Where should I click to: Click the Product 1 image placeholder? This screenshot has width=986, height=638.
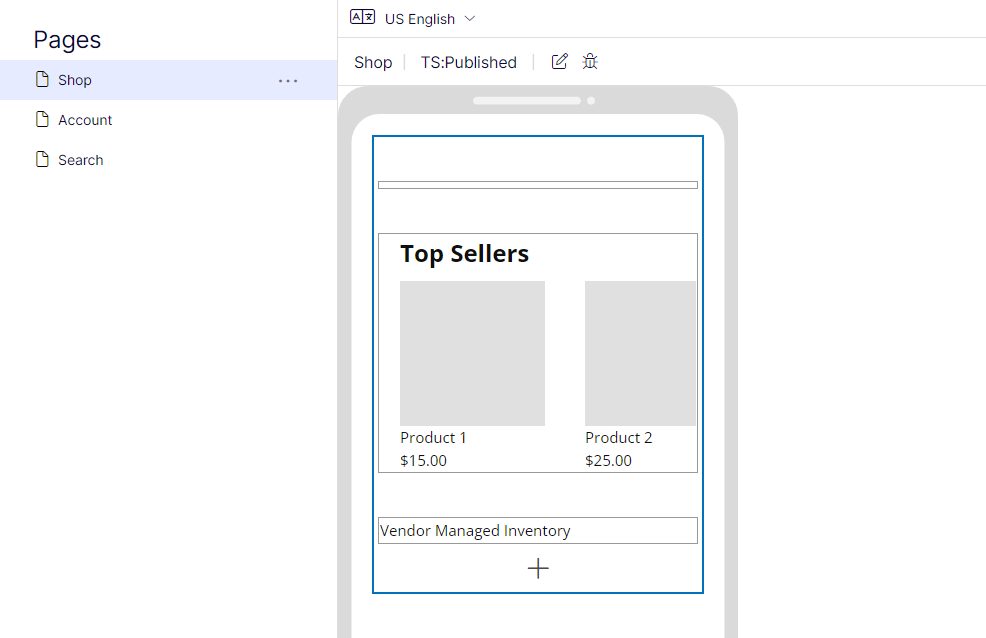pyautogui.click(x=472, y=353)
